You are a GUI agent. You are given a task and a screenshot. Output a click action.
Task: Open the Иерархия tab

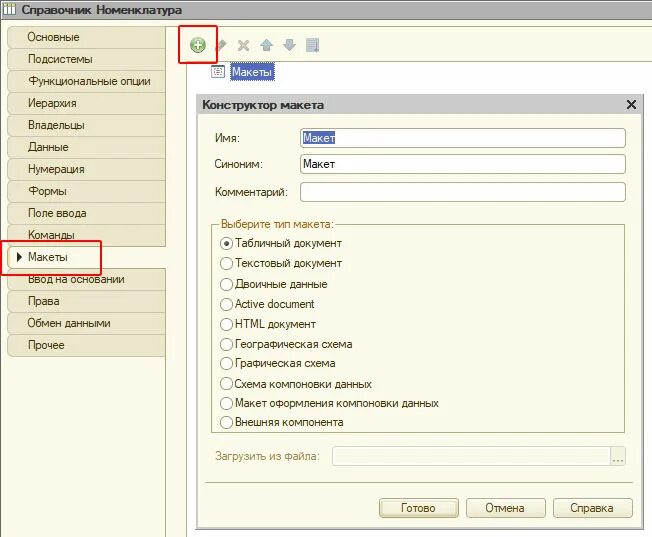(x=86, y=103)
